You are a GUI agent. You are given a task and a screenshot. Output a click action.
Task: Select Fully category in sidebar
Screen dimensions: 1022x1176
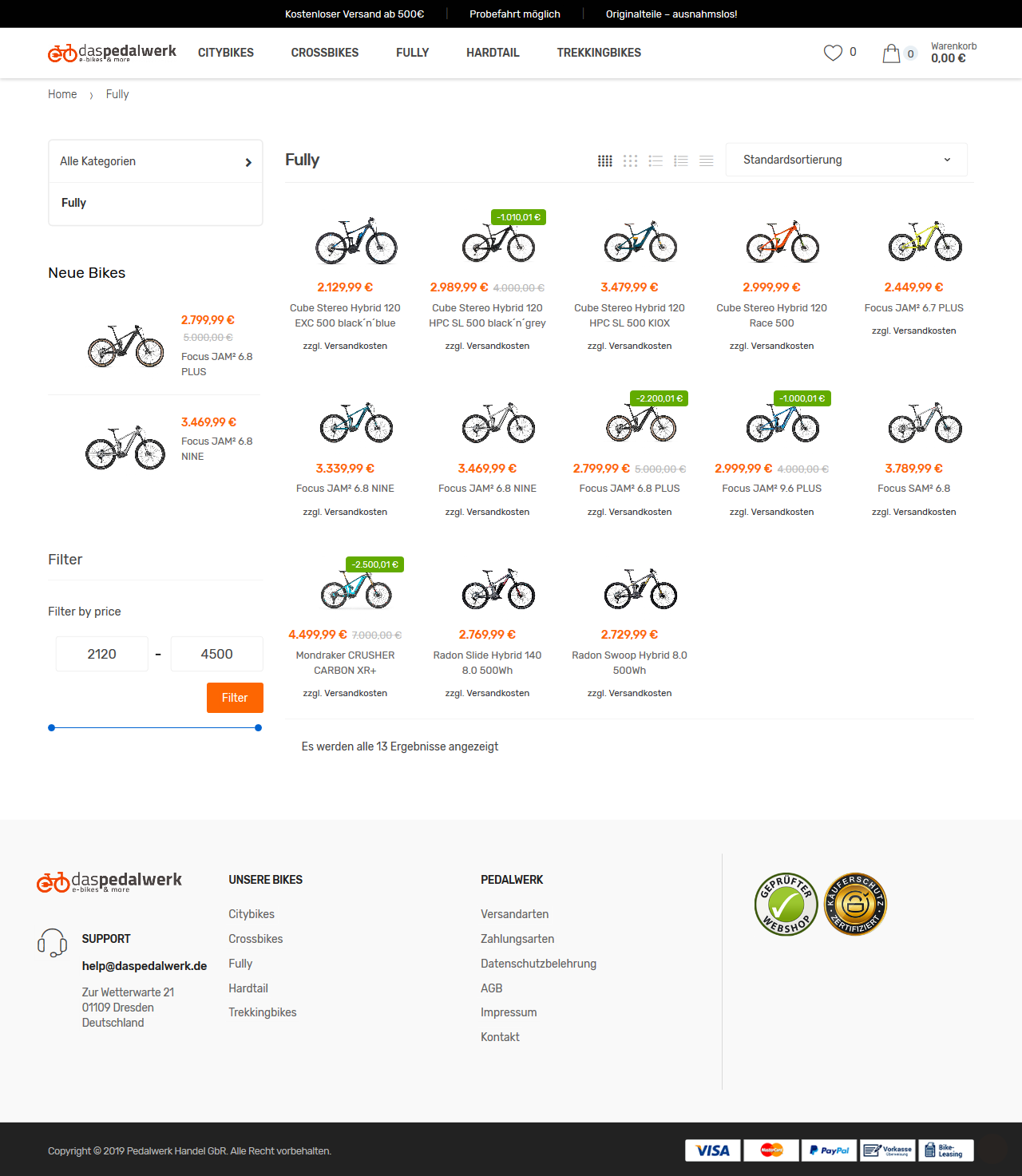click(x=73, y=203)
